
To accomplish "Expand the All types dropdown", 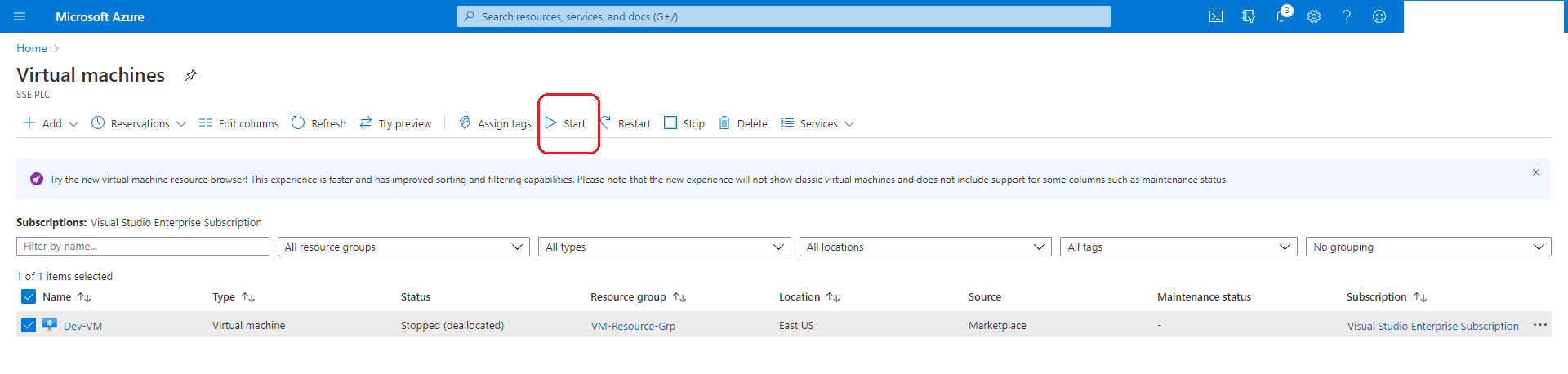I will pyautogui.click(x=665, y=247).
